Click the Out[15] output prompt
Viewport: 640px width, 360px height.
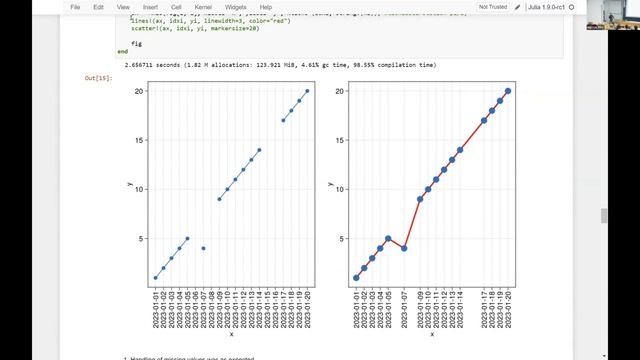pyautogui.click(x=98, y=78)
